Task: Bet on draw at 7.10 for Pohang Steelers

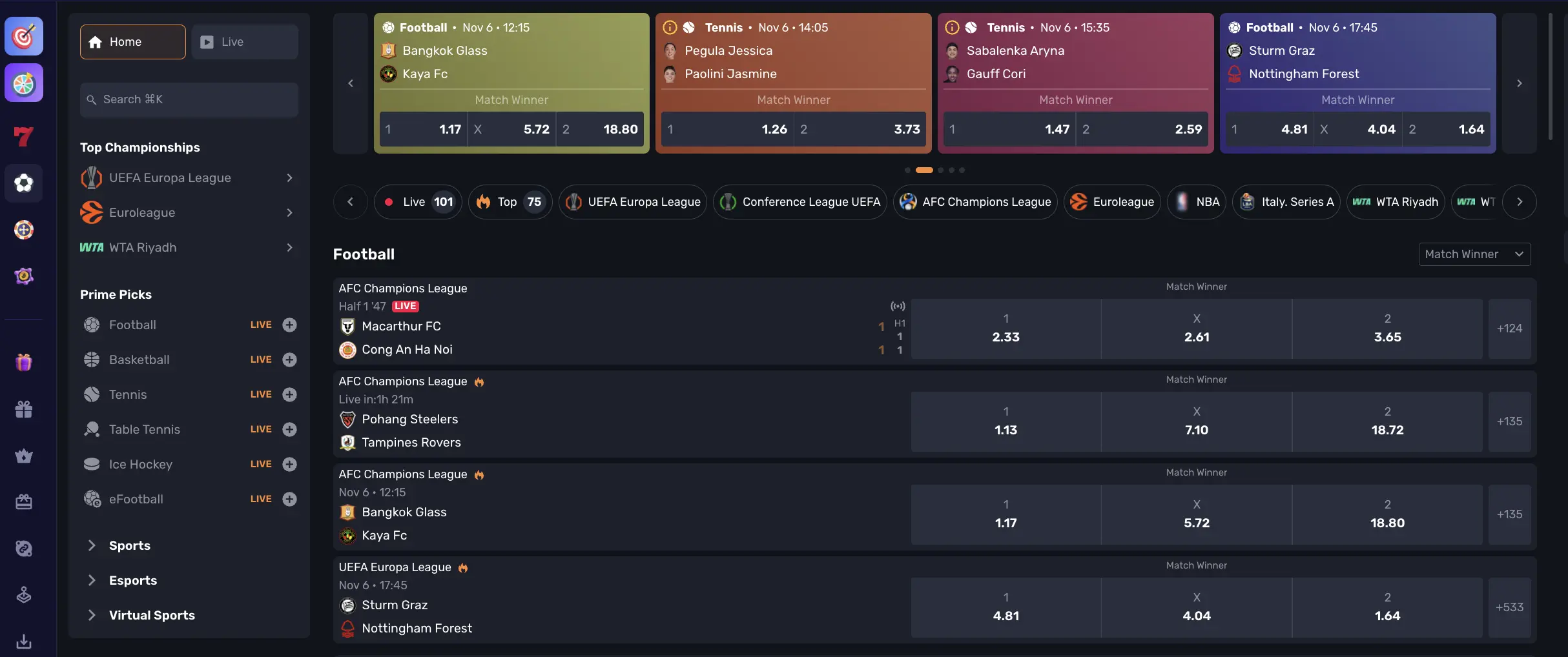Action: click(x=1197, y=421)
